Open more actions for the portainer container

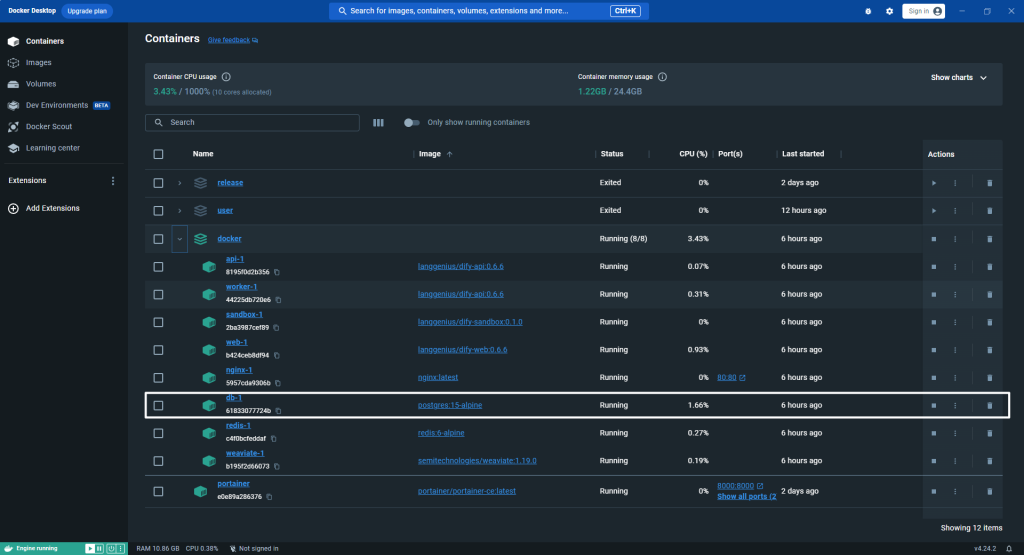tap(955, 492)
